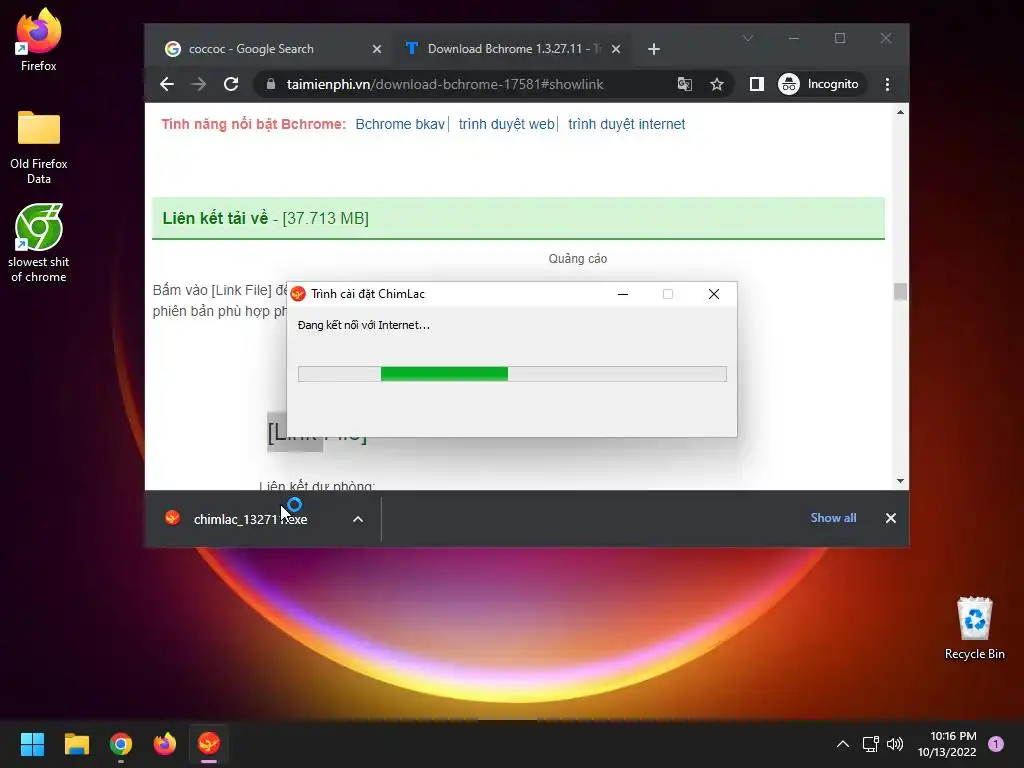1024x768 pixels.
Task: Click the ChimLac installer title icon
Action: click(x=298, y=294)
